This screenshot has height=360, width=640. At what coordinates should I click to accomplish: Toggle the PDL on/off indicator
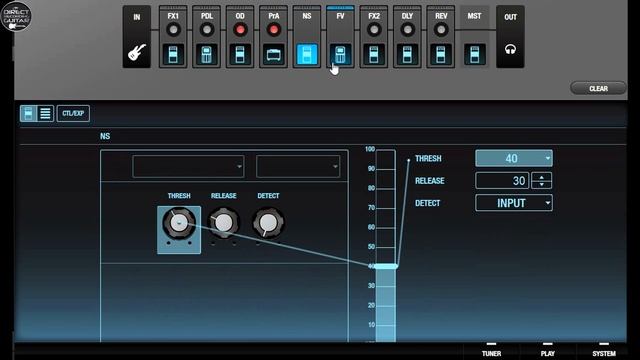coord(207,30)
